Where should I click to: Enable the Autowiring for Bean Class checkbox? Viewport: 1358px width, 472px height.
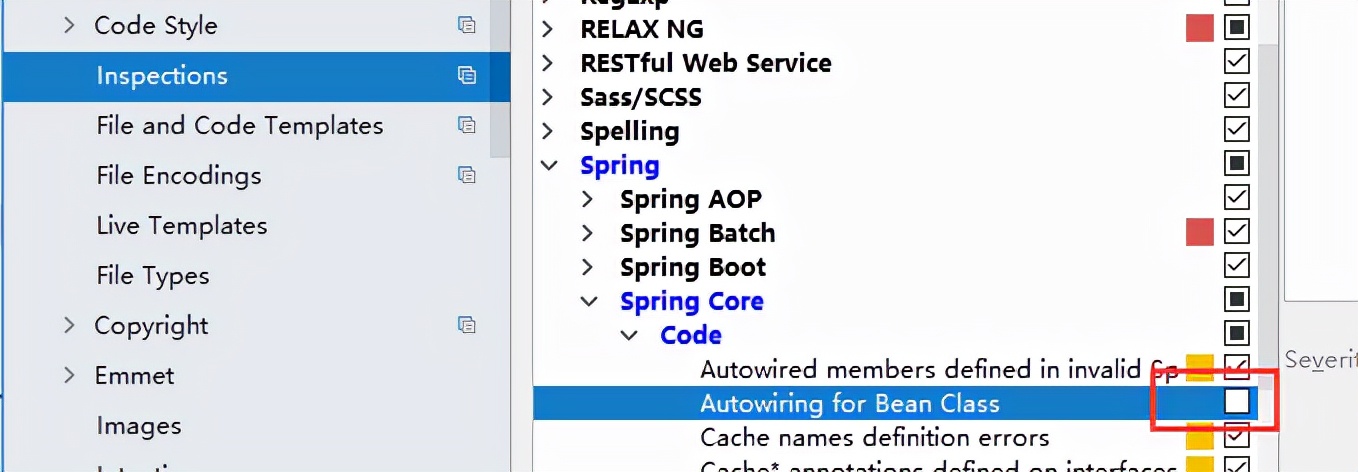(x=1237, y=402)
